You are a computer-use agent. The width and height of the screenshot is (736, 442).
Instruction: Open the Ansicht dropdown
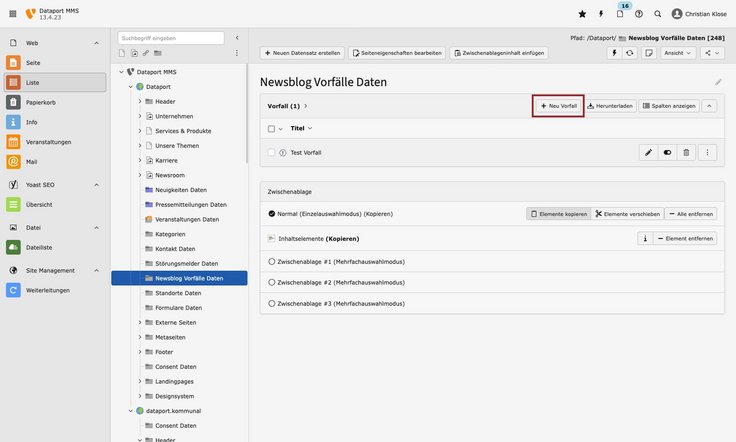click(x=676, y=52)
